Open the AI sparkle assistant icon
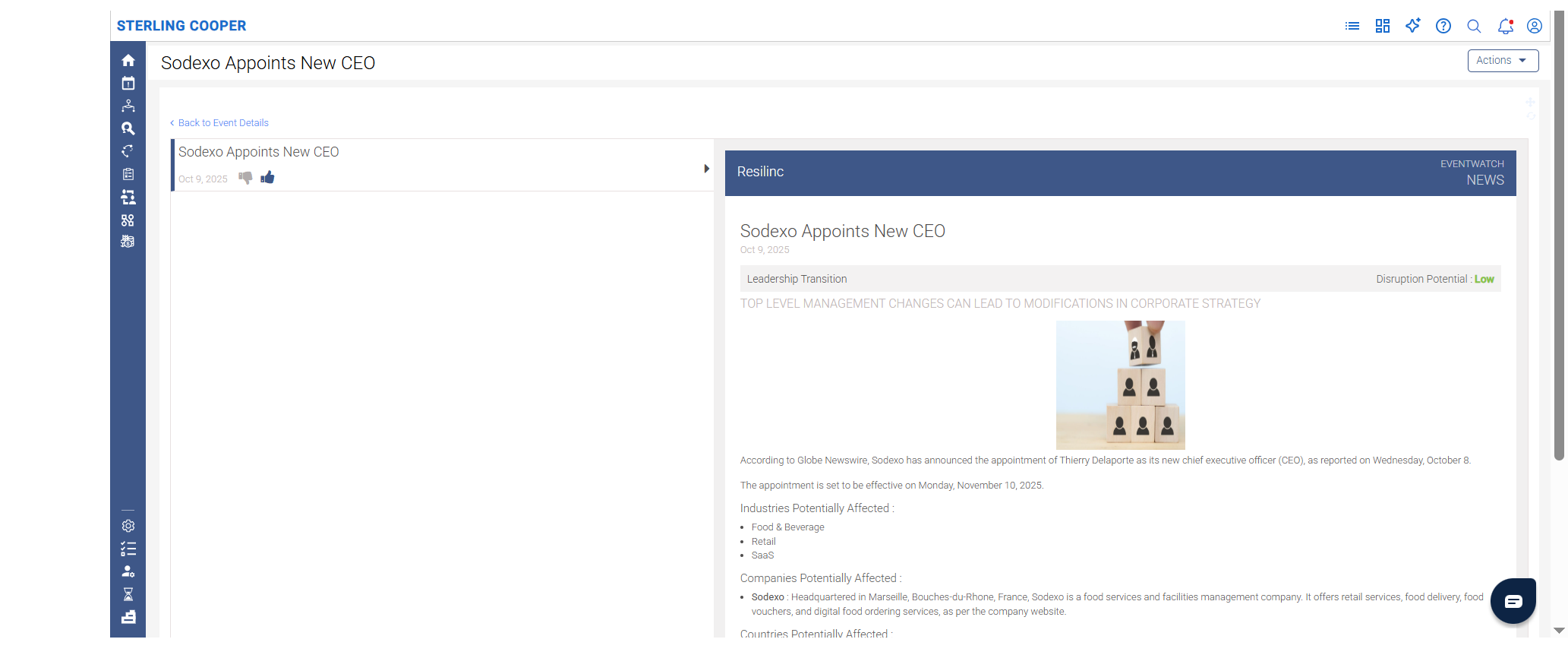Screen dimensions: 1568x655 tap(1413, 25)
